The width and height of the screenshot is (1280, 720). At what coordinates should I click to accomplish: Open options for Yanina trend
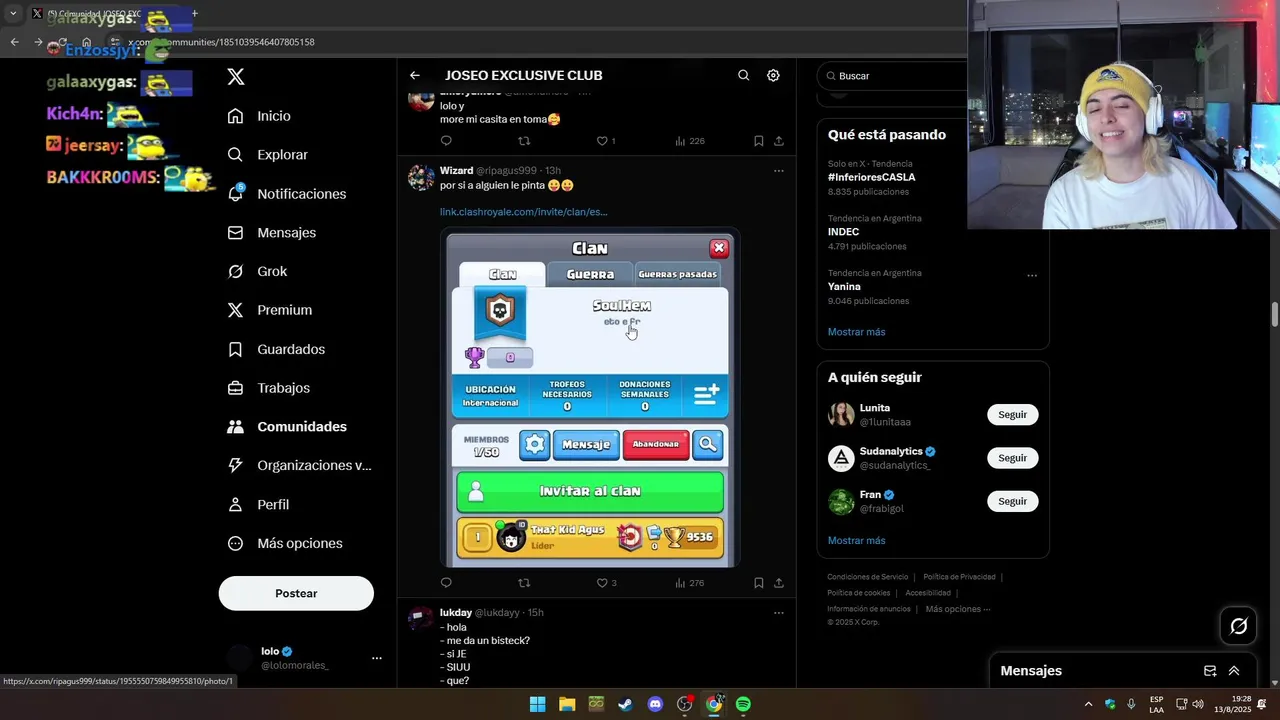[1032, 275]
